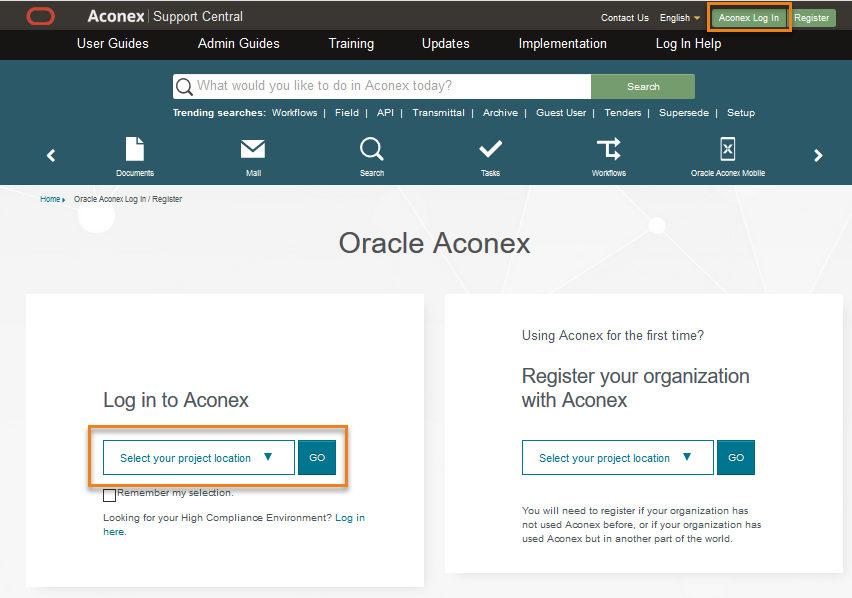Open the Mail envelope icon

253,149
